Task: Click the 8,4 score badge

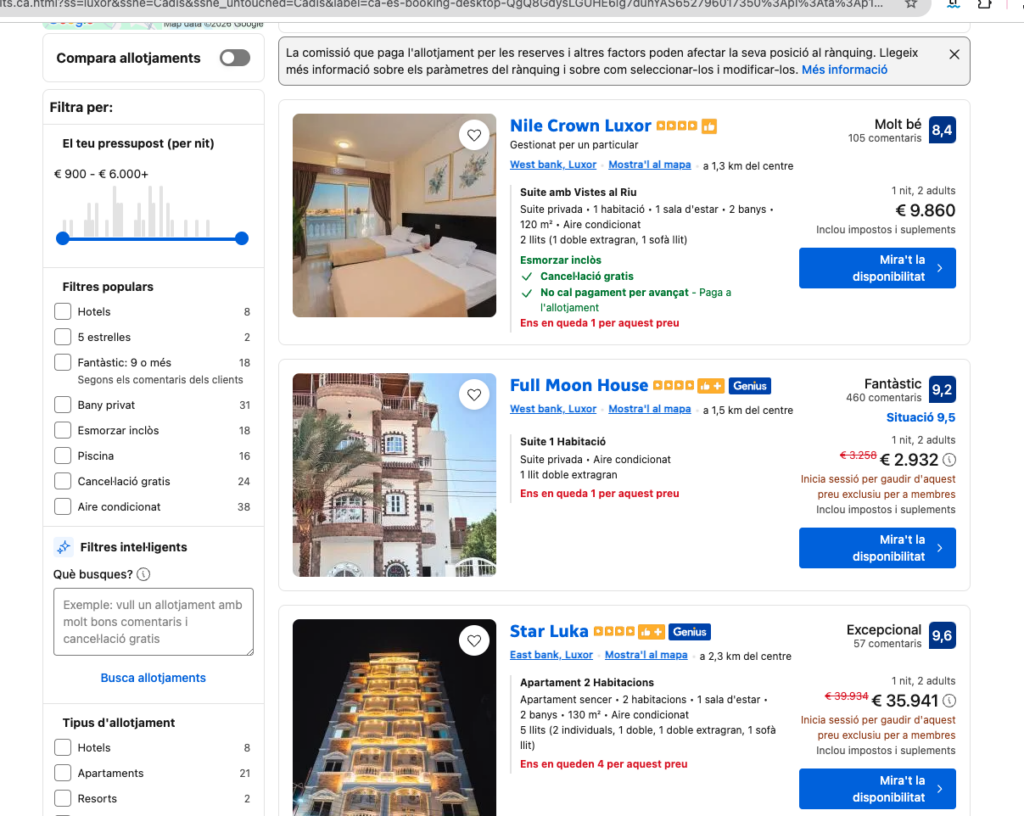Action: pyautogui.click(x=942, y=130)
